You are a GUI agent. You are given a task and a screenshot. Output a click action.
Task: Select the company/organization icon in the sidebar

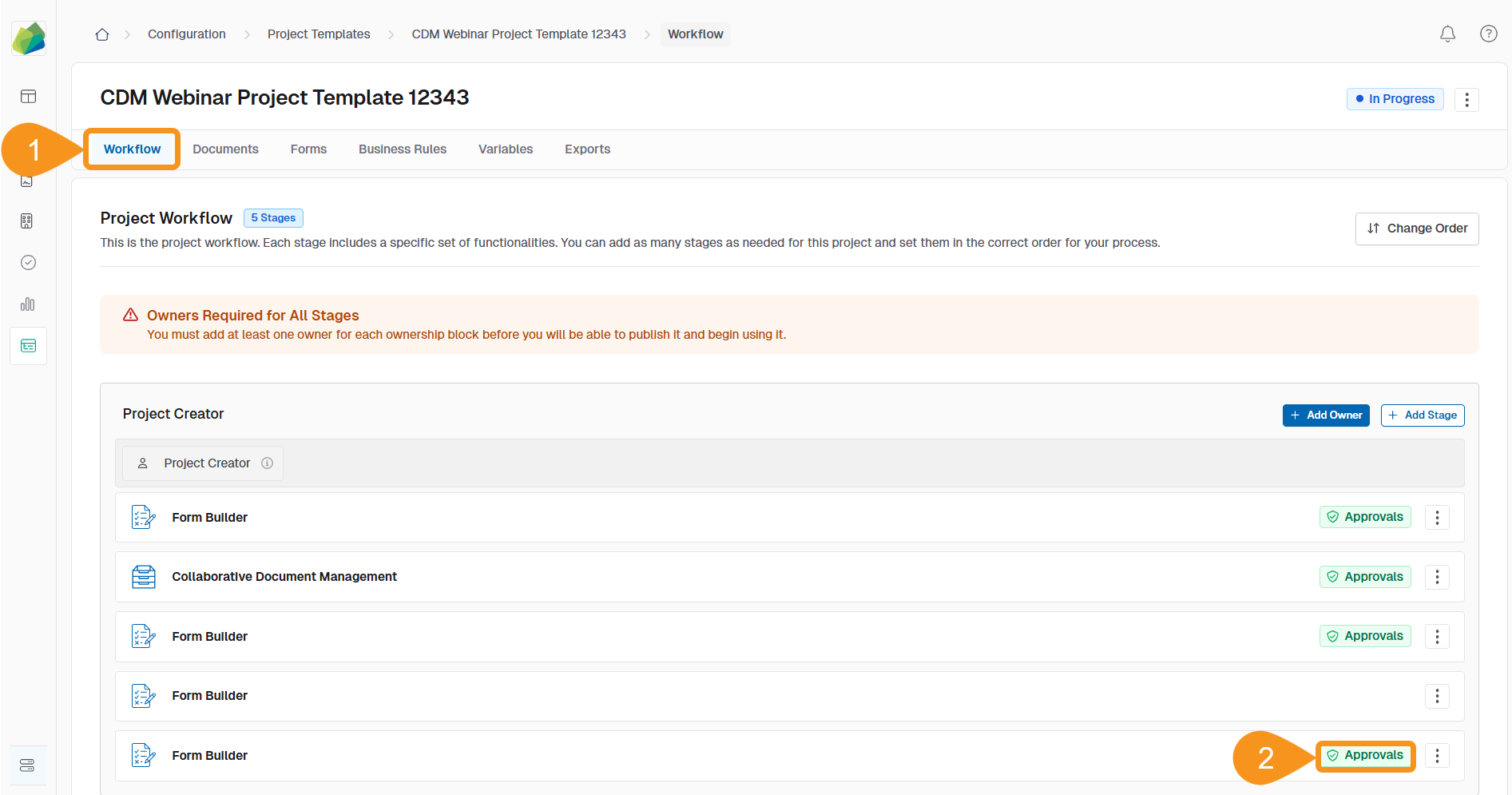(x=29, y=221)
